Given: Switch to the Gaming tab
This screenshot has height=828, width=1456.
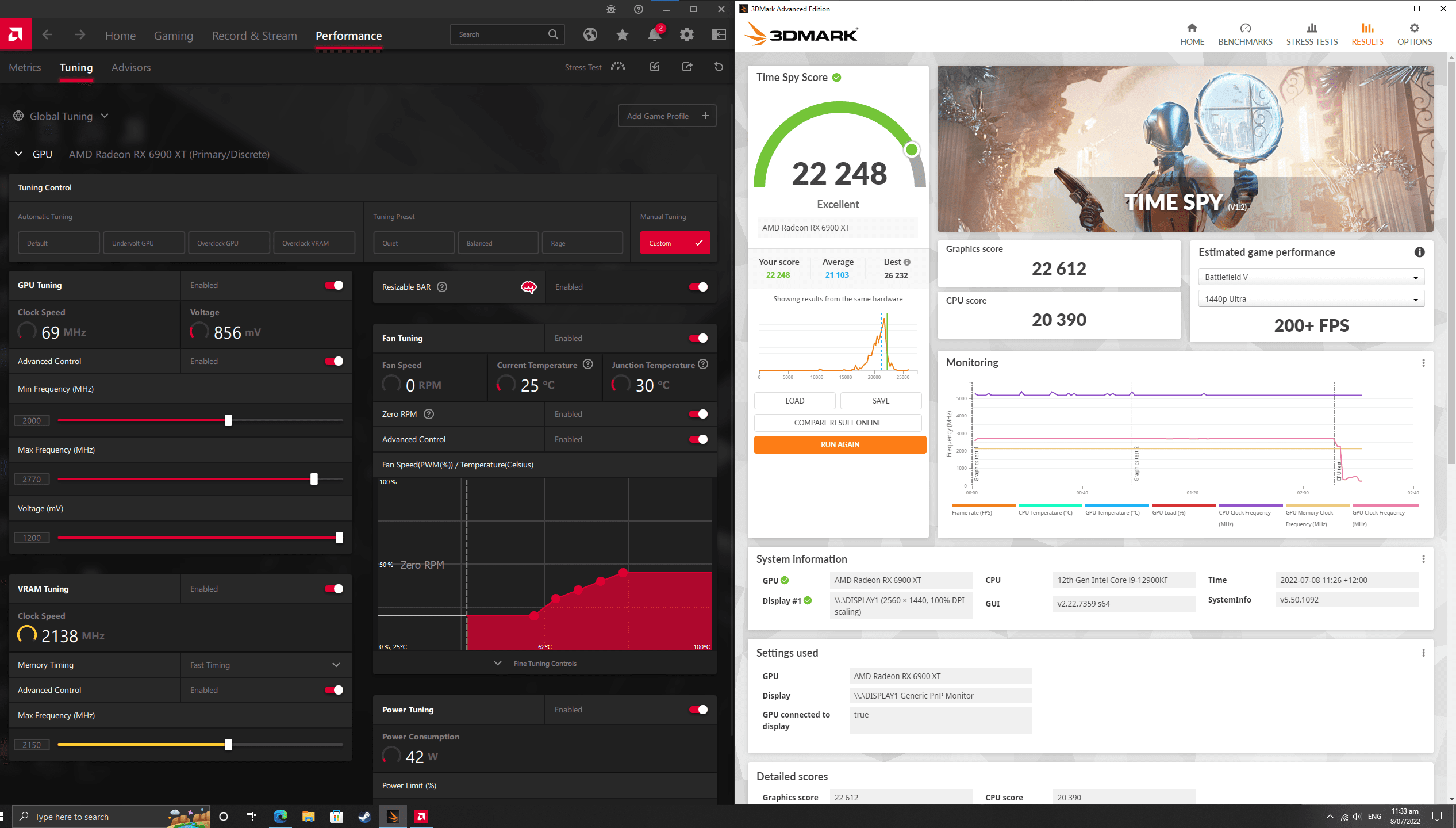Looking at the screenshot, I should click(174, 36).
